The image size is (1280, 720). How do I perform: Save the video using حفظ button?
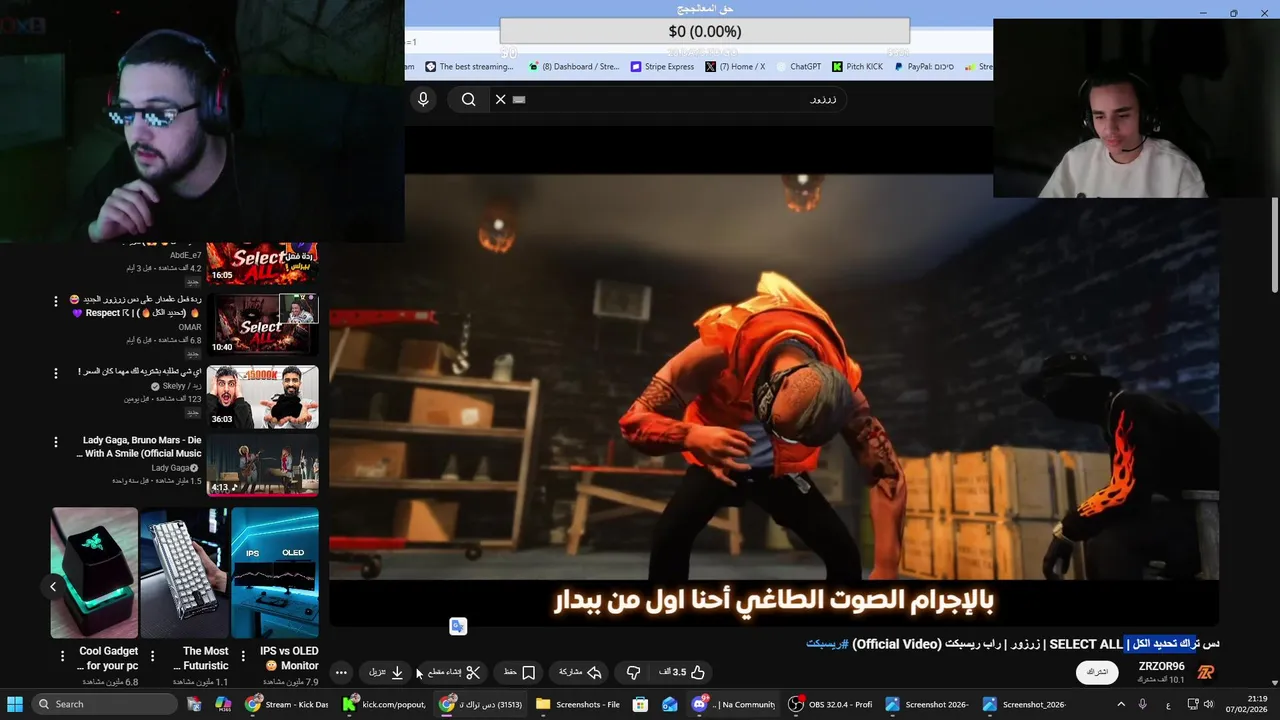click(x=520, y=672)
